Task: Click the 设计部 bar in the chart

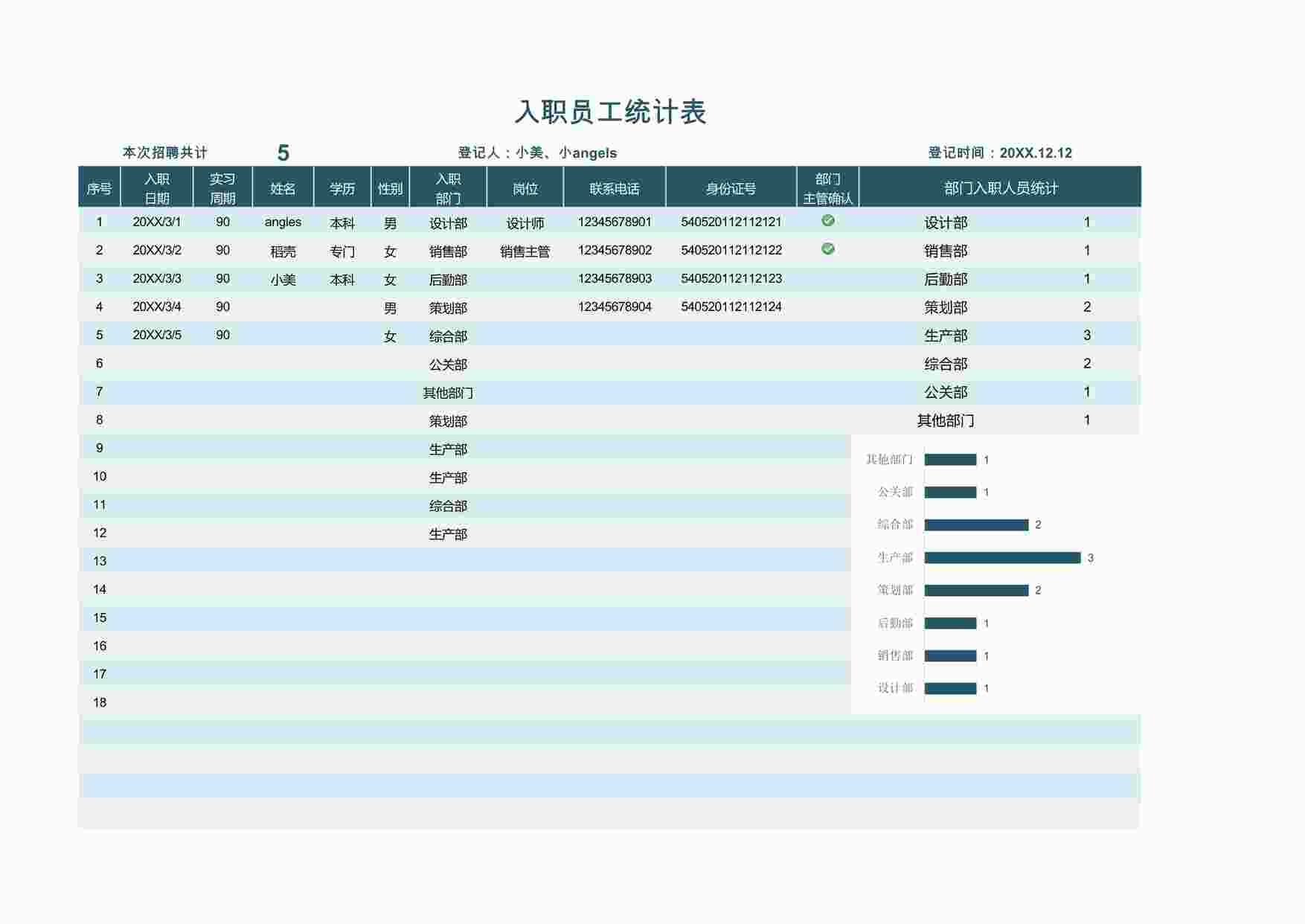Action: (950, 689)
